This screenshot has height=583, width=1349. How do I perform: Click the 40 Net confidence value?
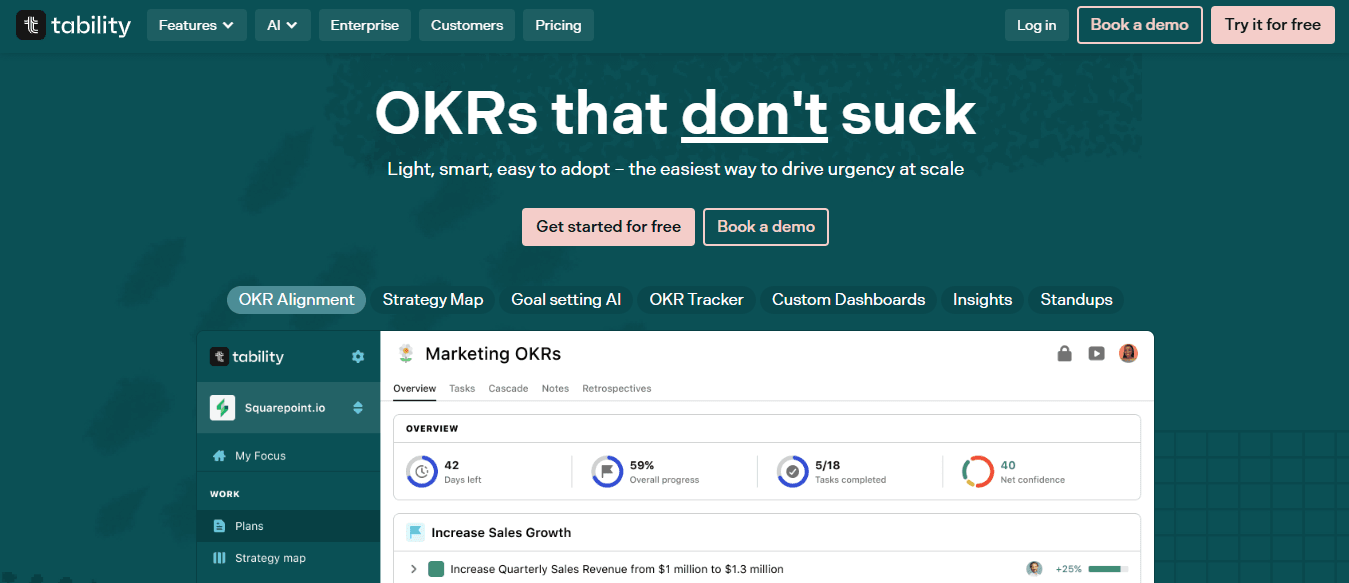click(x=1008, y=465)
